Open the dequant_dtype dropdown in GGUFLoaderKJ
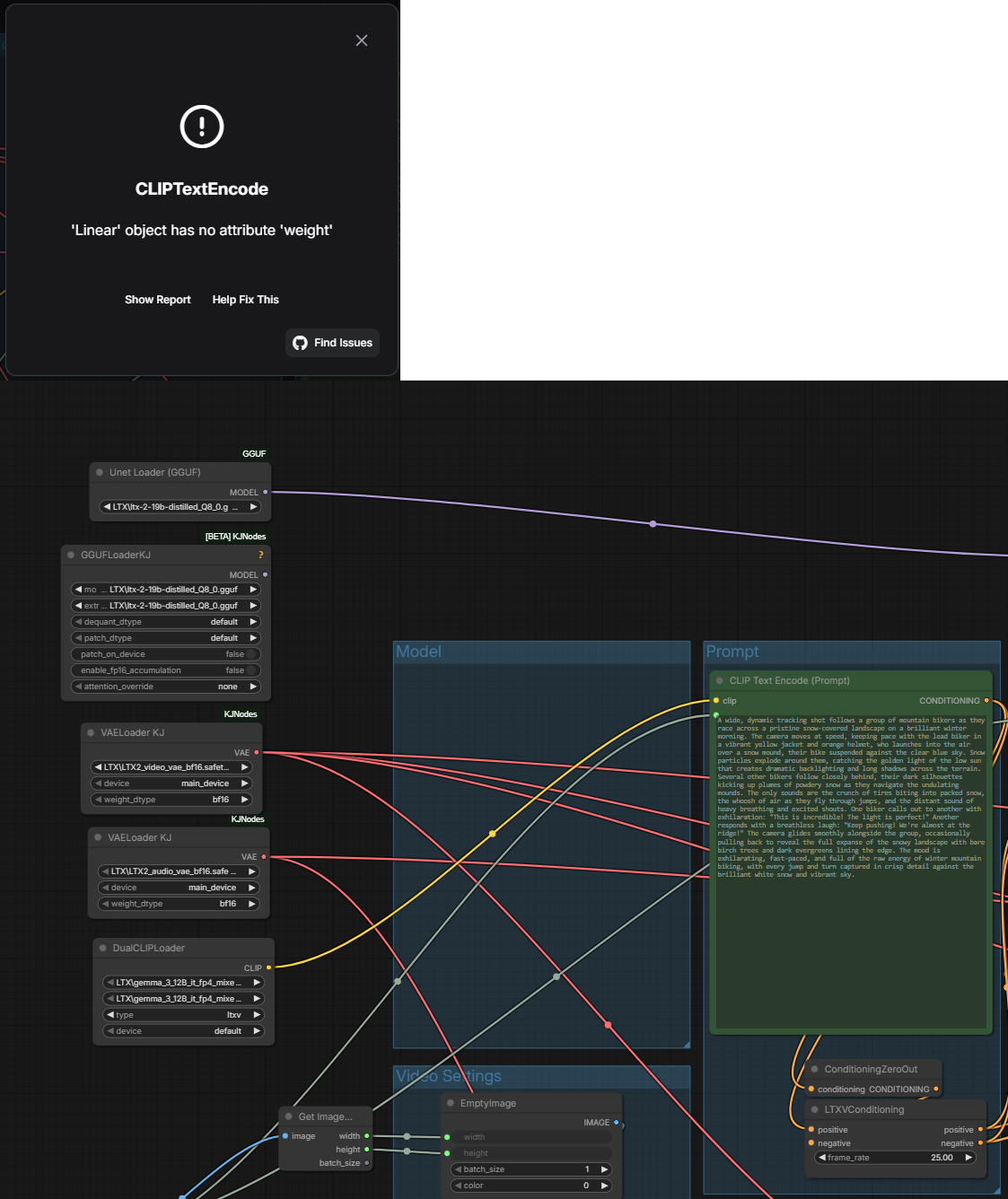1008x1199 pixels. 165,622
